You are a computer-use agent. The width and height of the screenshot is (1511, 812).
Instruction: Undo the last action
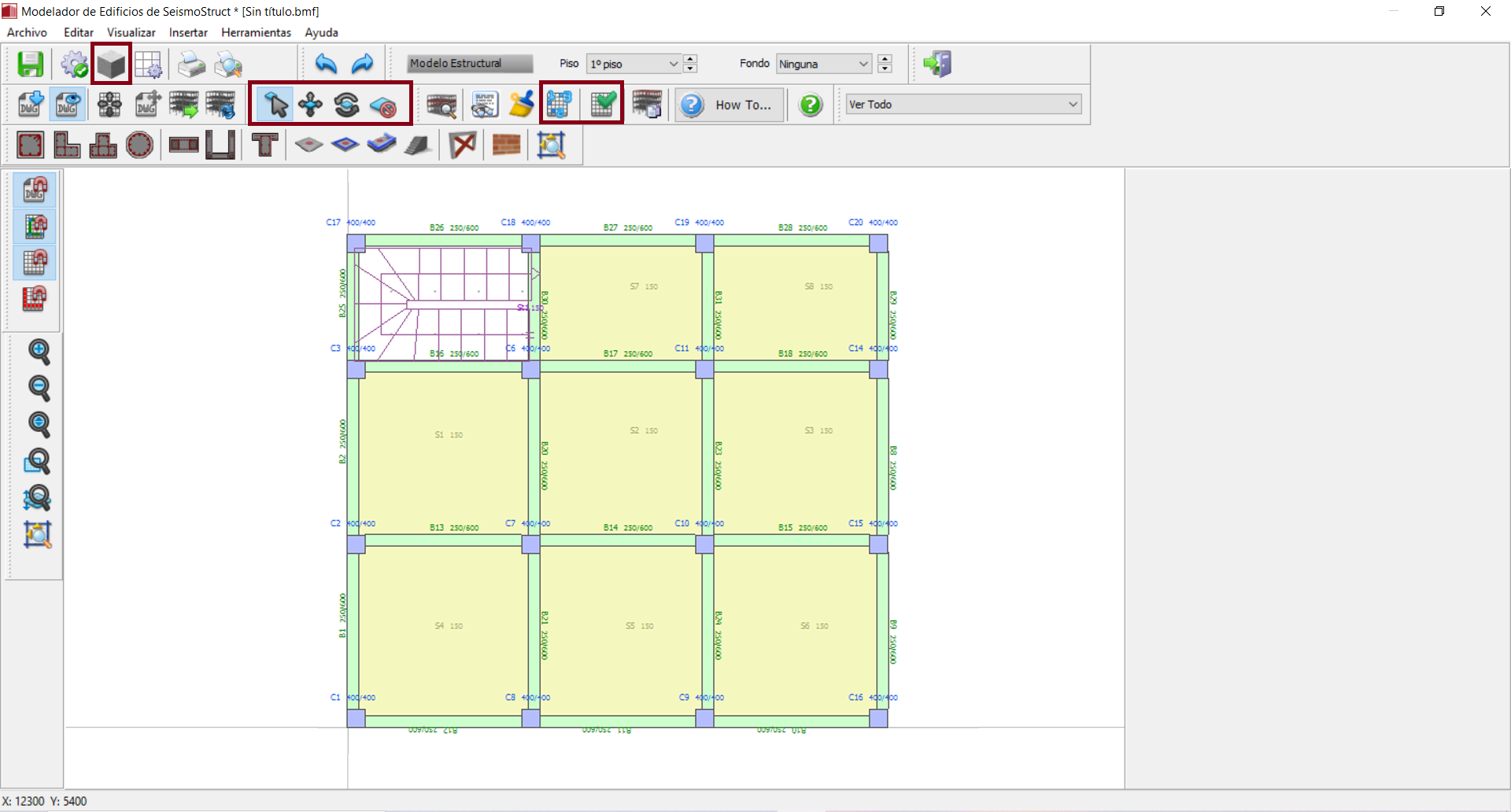click(326, 64)
